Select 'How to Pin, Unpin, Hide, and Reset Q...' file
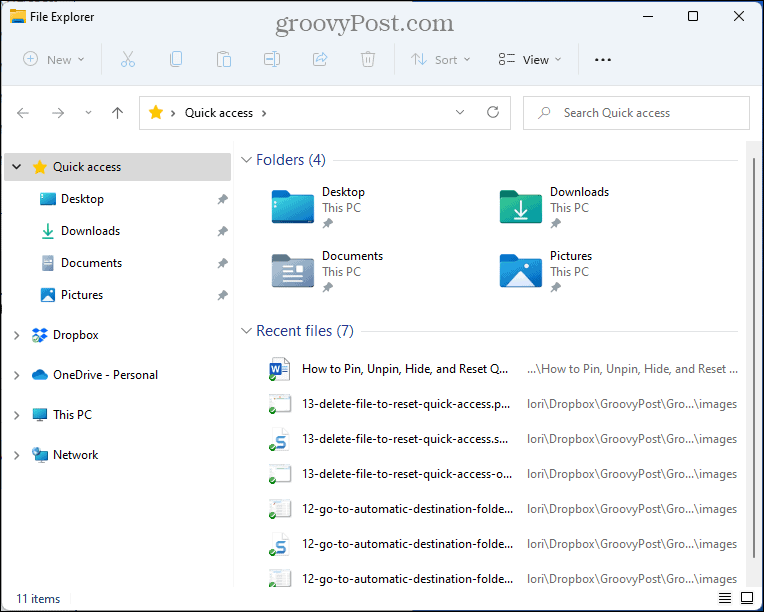The width and height of the screenshot is (764, 612). click(503, 369)
